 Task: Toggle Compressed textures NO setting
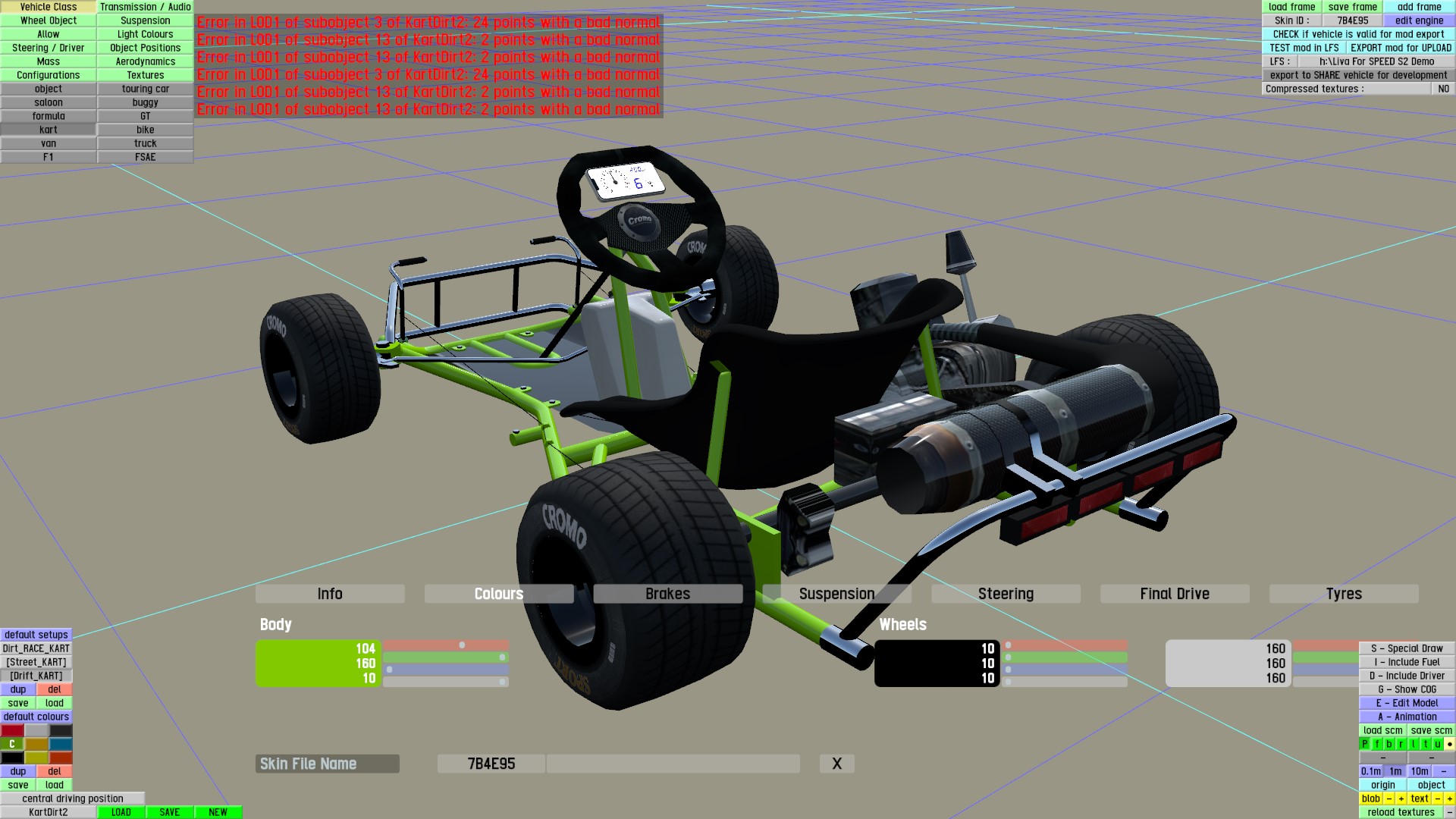pos(1443,89)
